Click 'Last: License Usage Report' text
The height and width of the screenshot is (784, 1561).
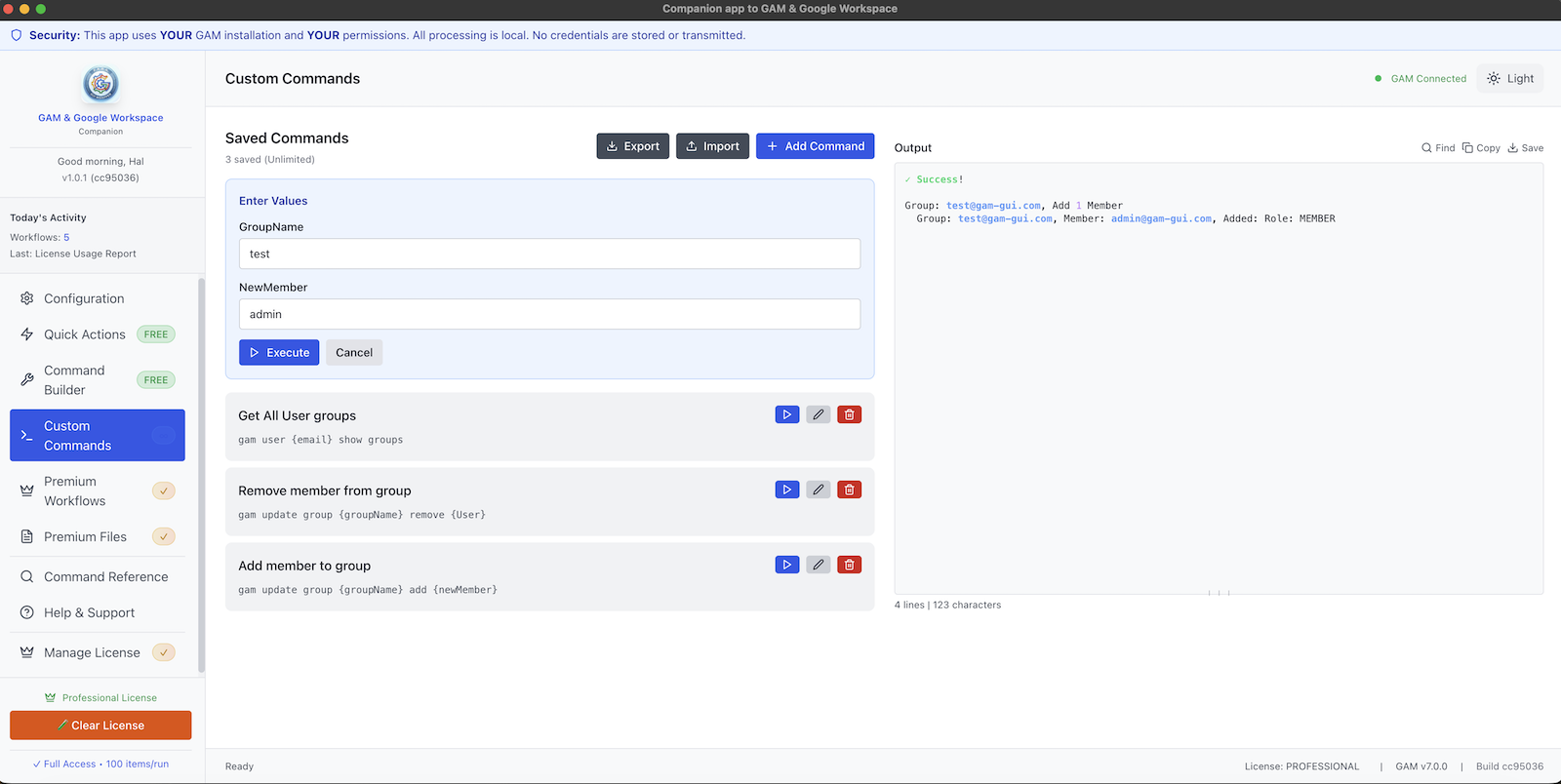click(x=73, y=254)
